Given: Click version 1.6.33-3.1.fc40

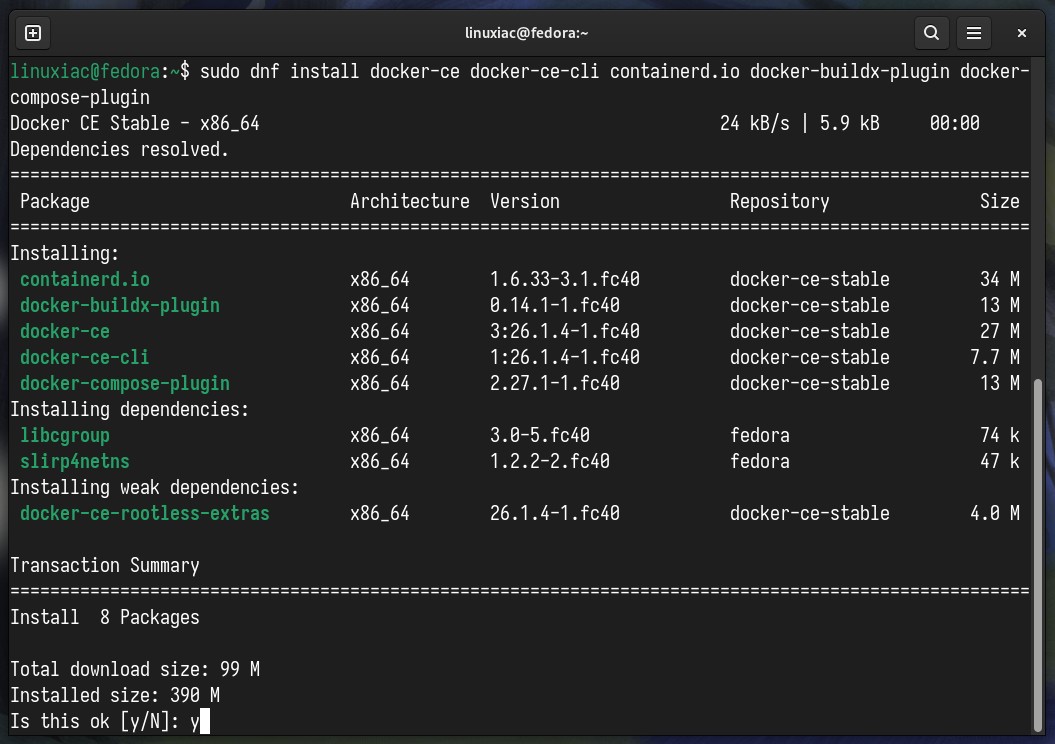Looking at the screenshot, I should [x=565, y=279].
